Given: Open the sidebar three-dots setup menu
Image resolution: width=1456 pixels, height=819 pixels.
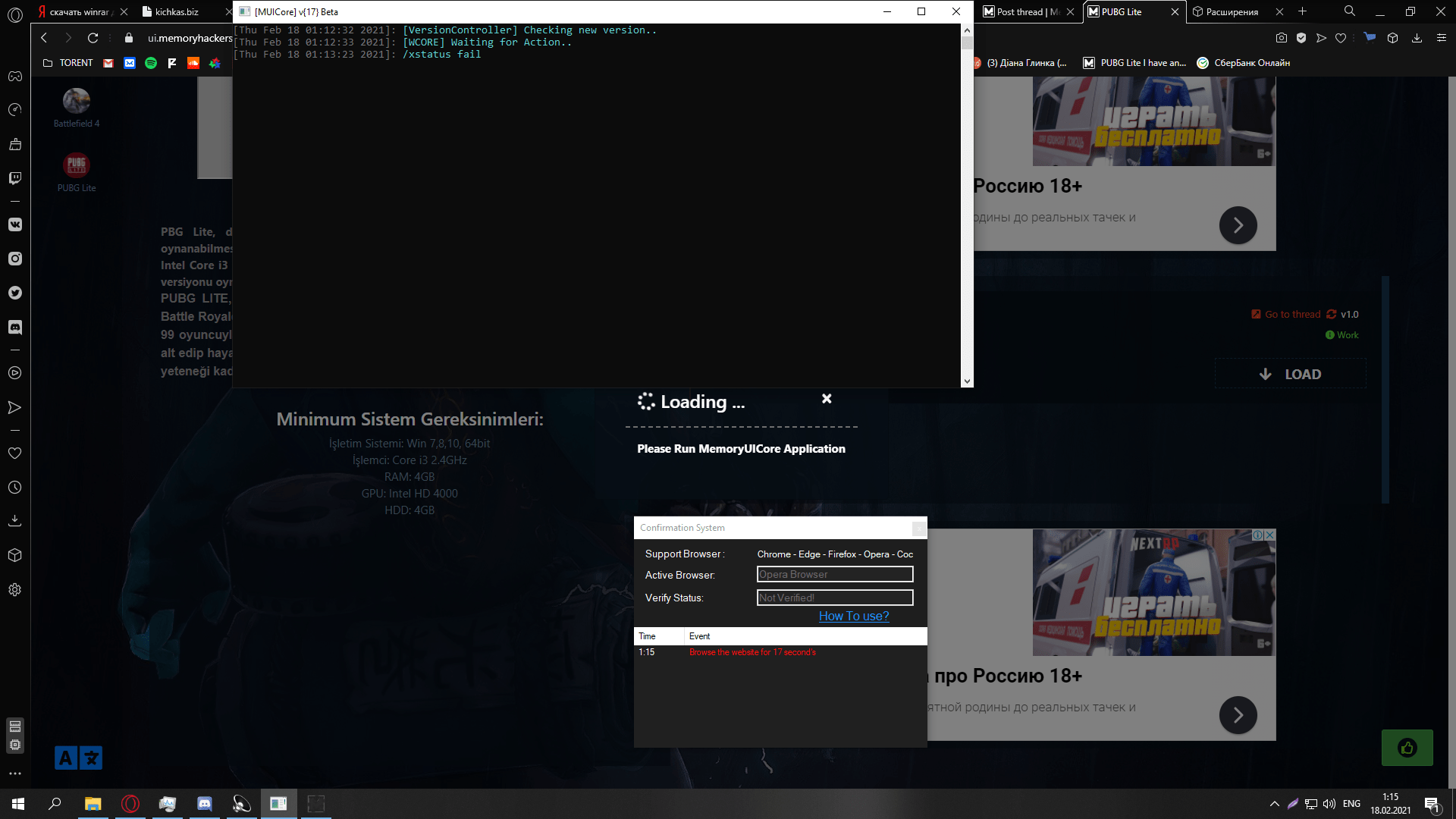Looking at the screenshot, I should (15, 773).
